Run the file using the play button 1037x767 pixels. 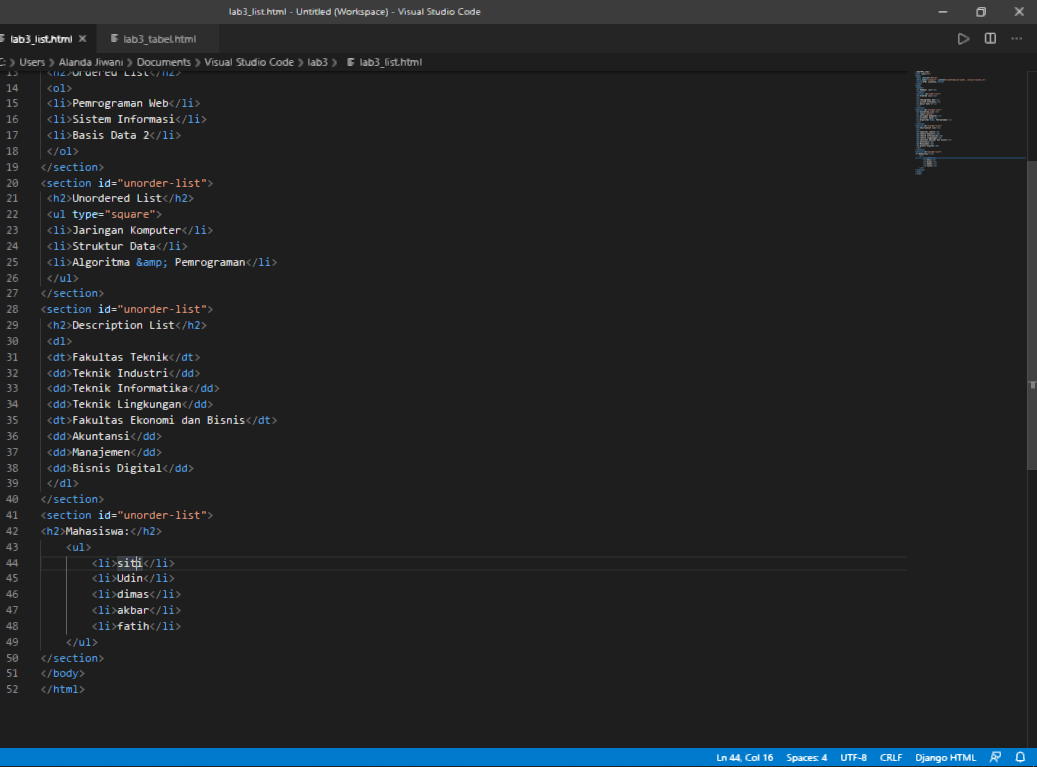tap(963, 38)
